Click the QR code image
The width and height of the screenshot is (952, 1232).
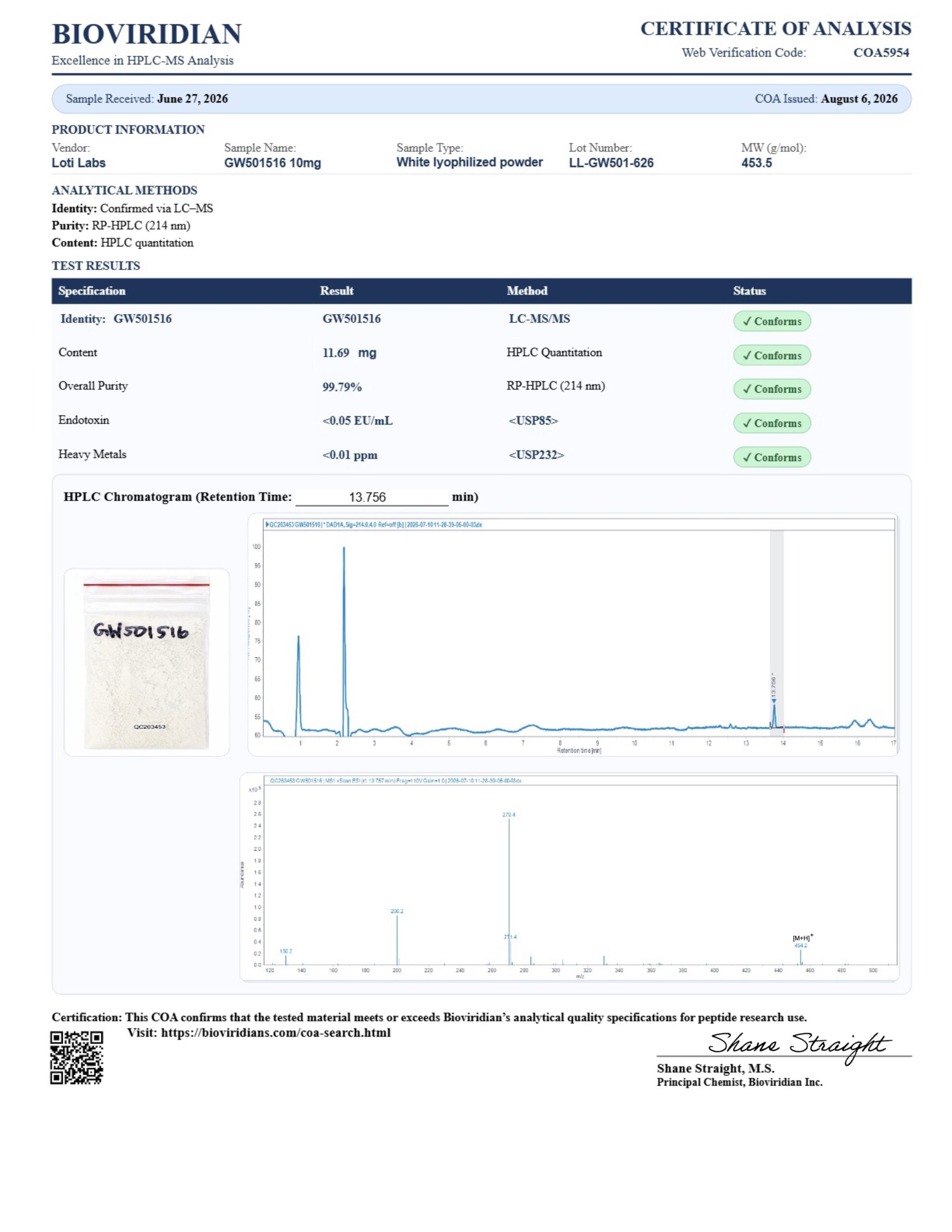point(77,1058)
